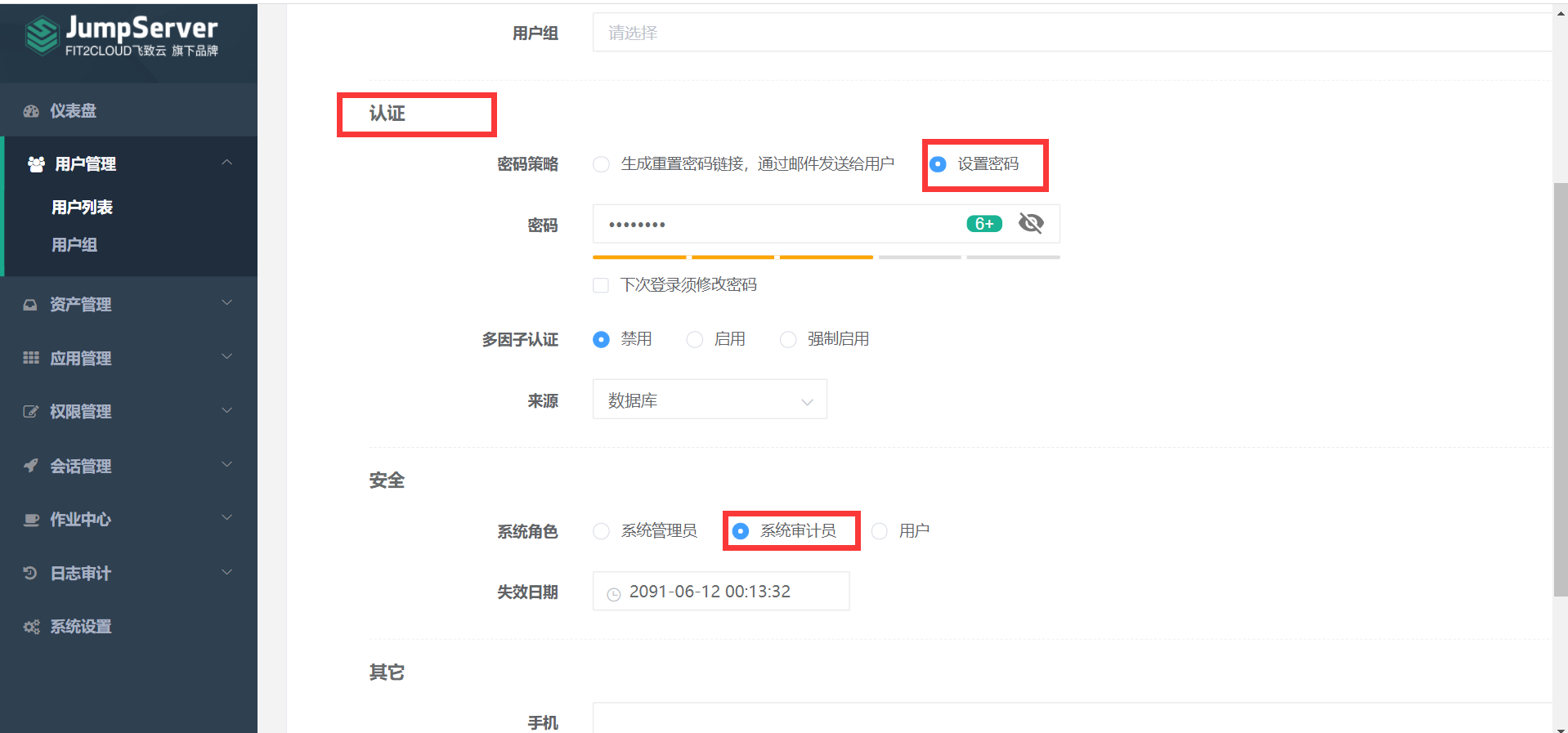Image resolution: width=1568 pixels, height=733 pixels.
Task: Open the 日志审计 menu item
Action: tap(128, 573)
